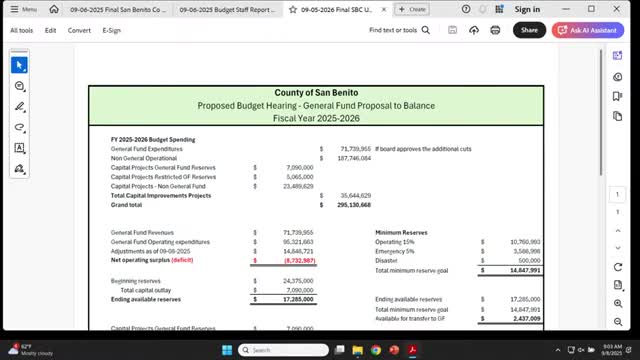The width and height of the screenshot is (640, 360).
Task: Click current page number box
Action: pyautogui.click(x=617, y=194)
